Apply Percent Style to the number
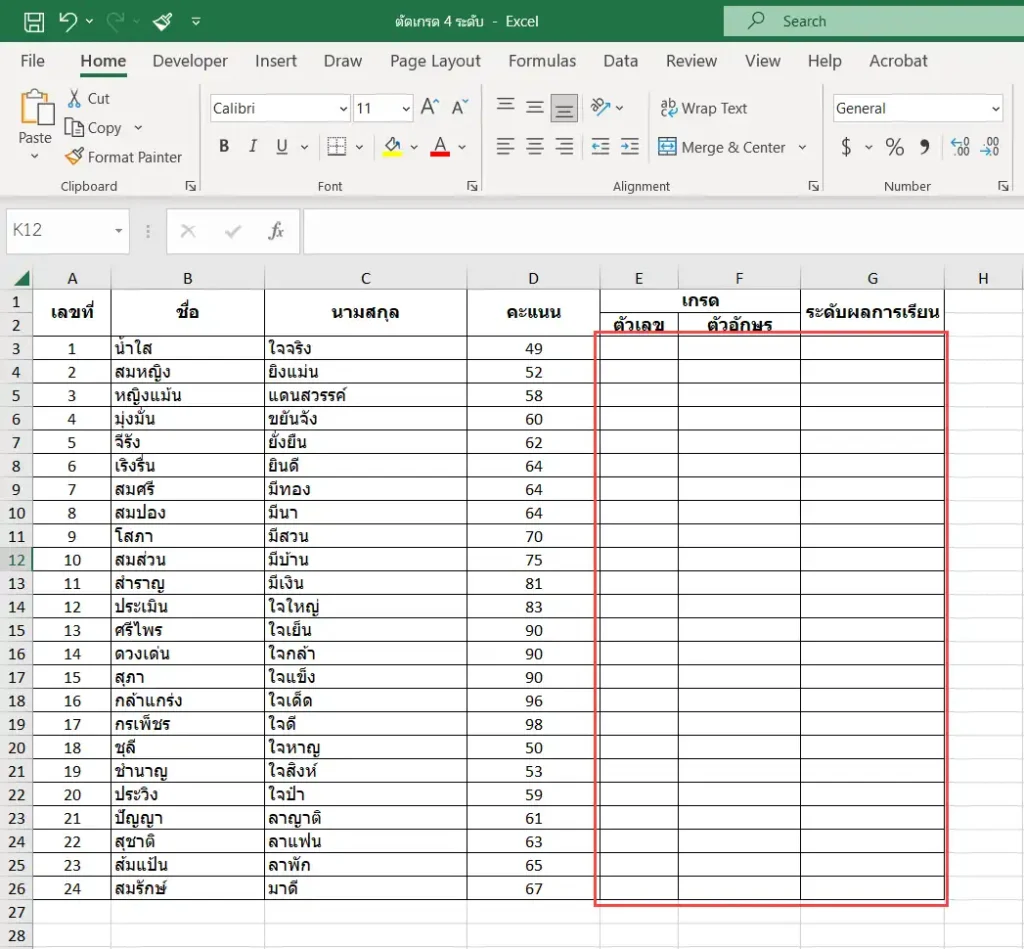 tap(894, 147)
